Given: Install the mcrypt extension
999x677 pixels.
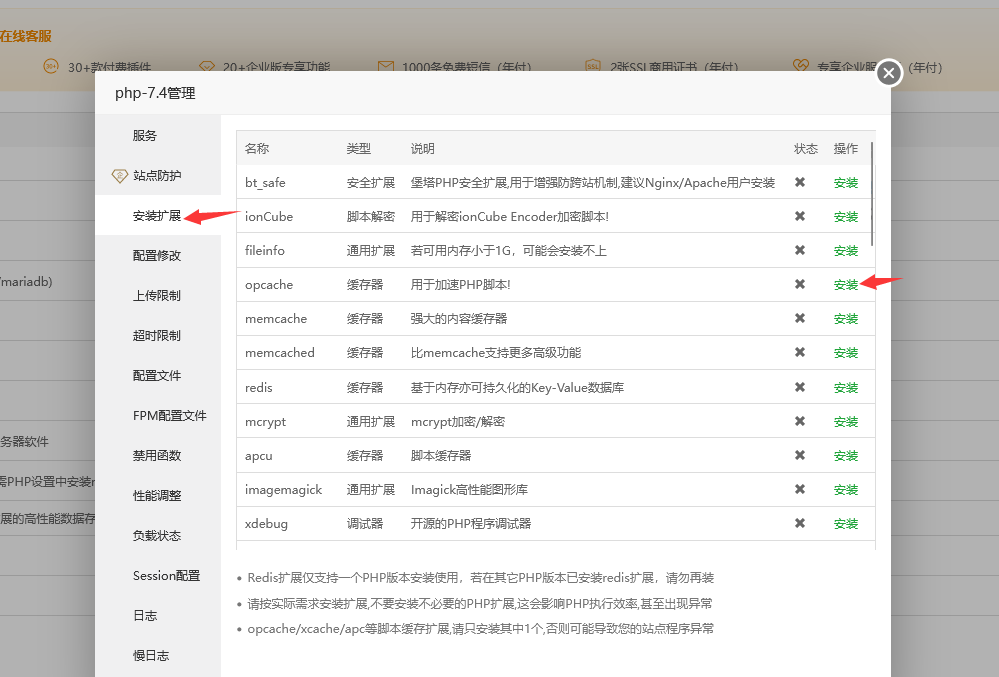Looking at the screenshot, I should click(x=845, y=422).
